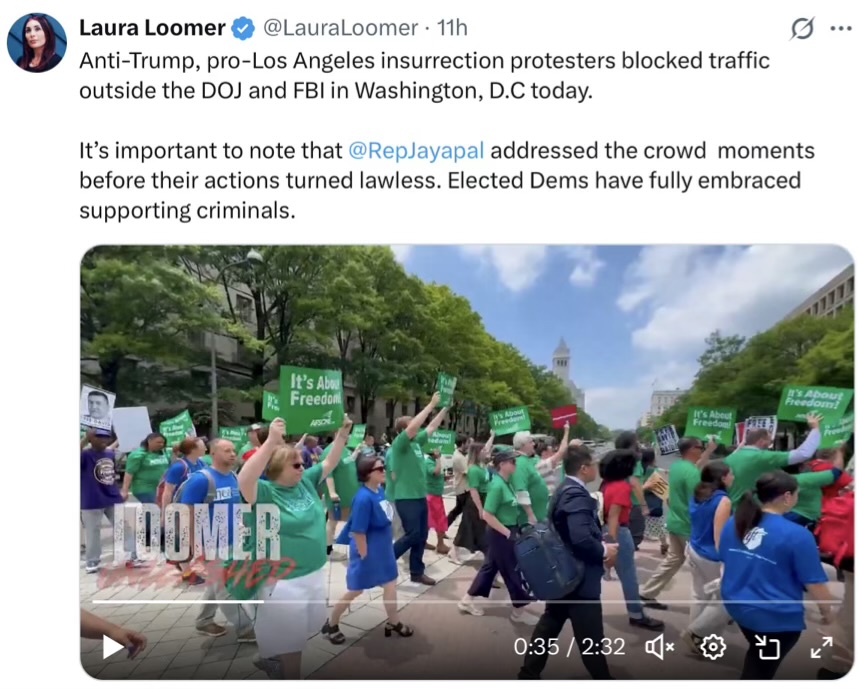Expand the video to fullscreen
The width and height of the screenshot is (859, 689).
(x=822, y=647)
